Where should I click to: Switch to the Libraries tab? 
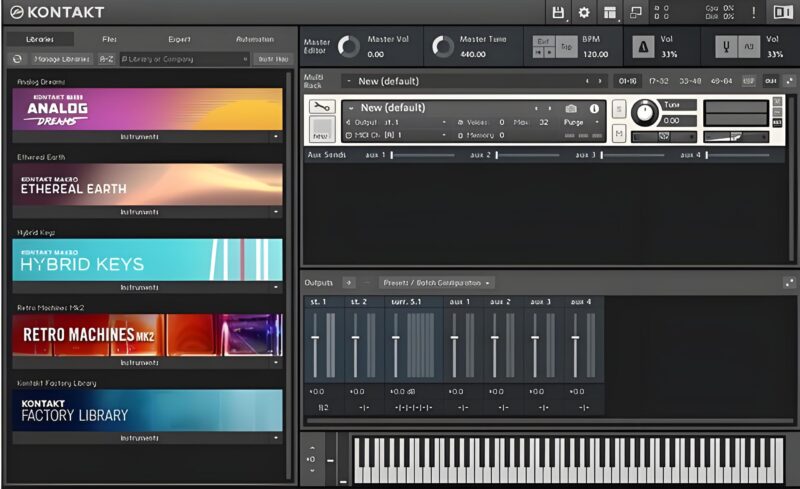click(40, 39)
